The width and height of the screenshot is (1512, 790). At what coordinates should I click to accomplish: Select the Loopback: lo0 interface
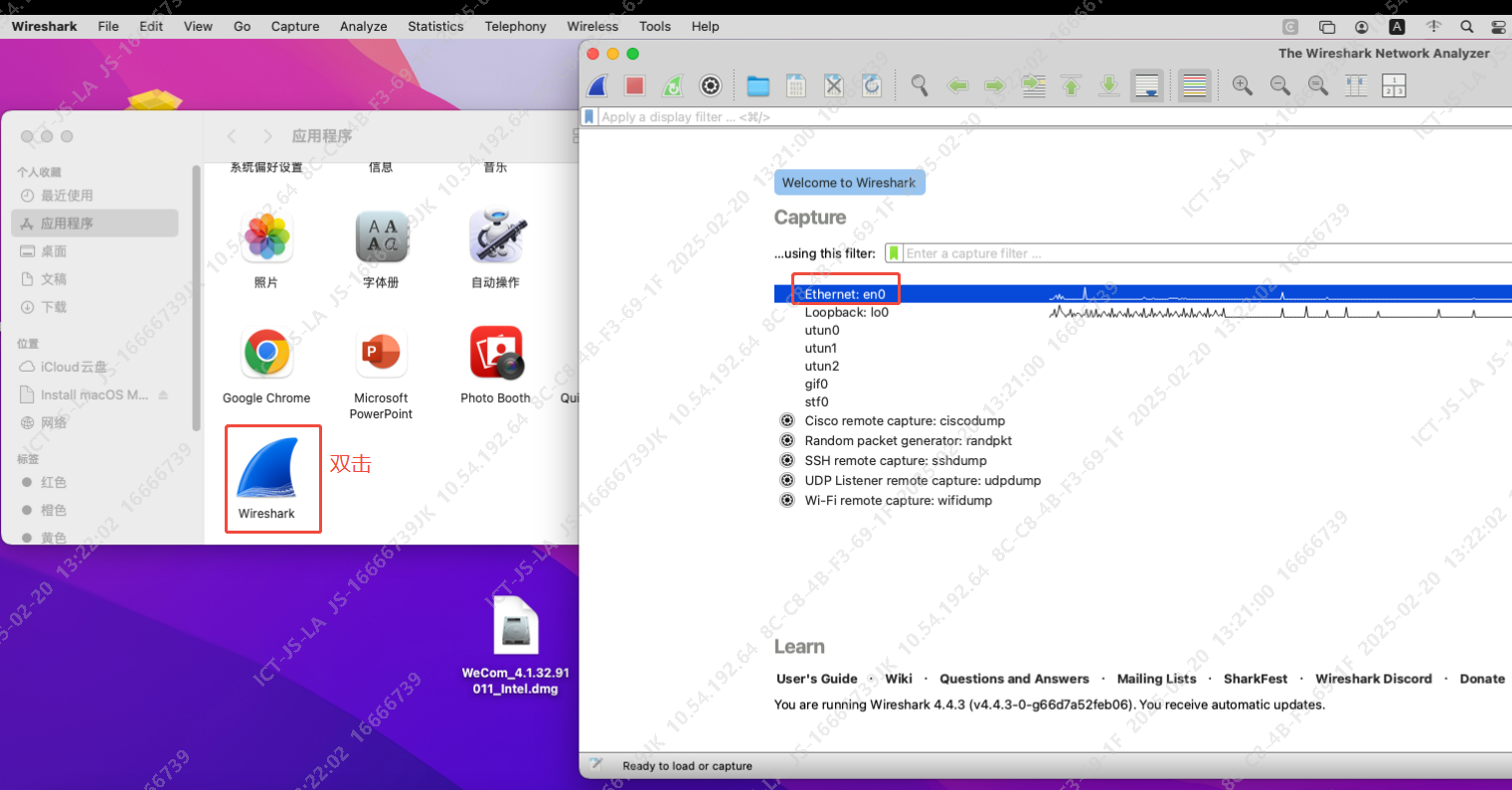pos(1143,312)
